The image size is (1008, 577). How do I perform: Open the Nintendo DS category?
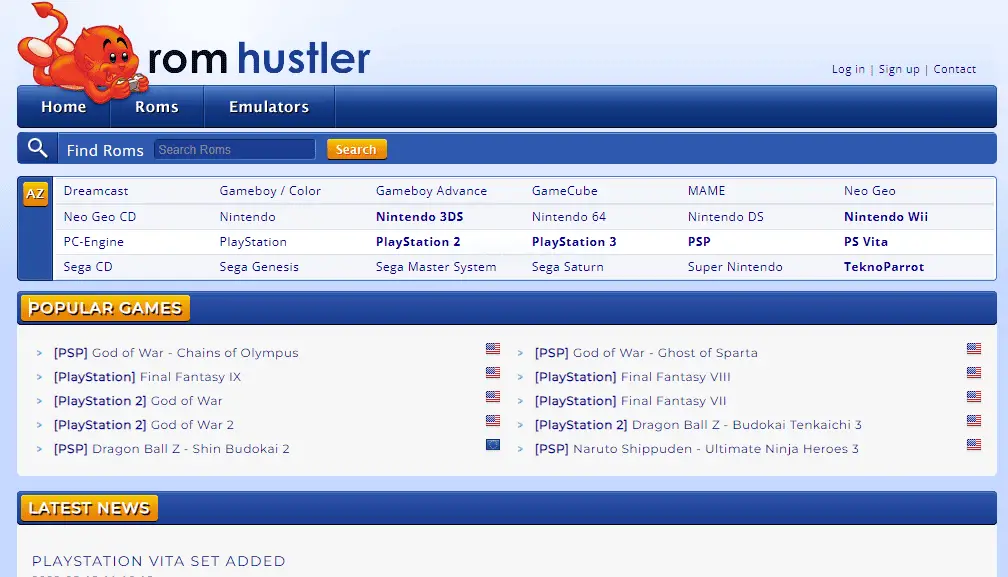coord(726,217)
